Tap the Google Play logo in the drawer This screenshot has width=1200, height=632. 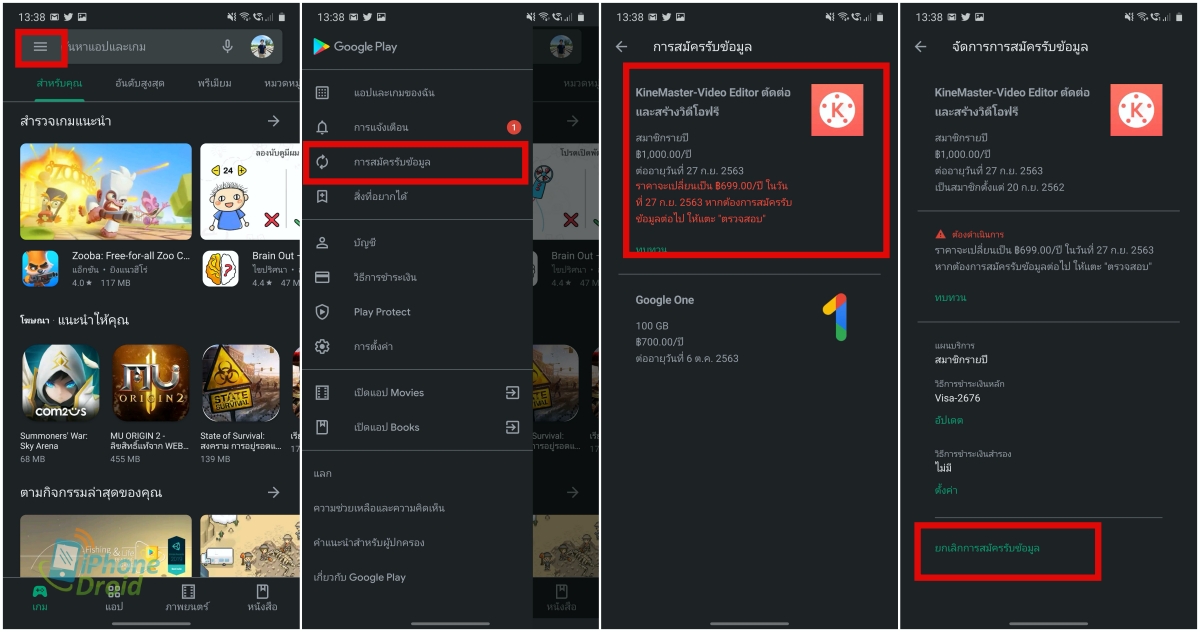point(355,46)
